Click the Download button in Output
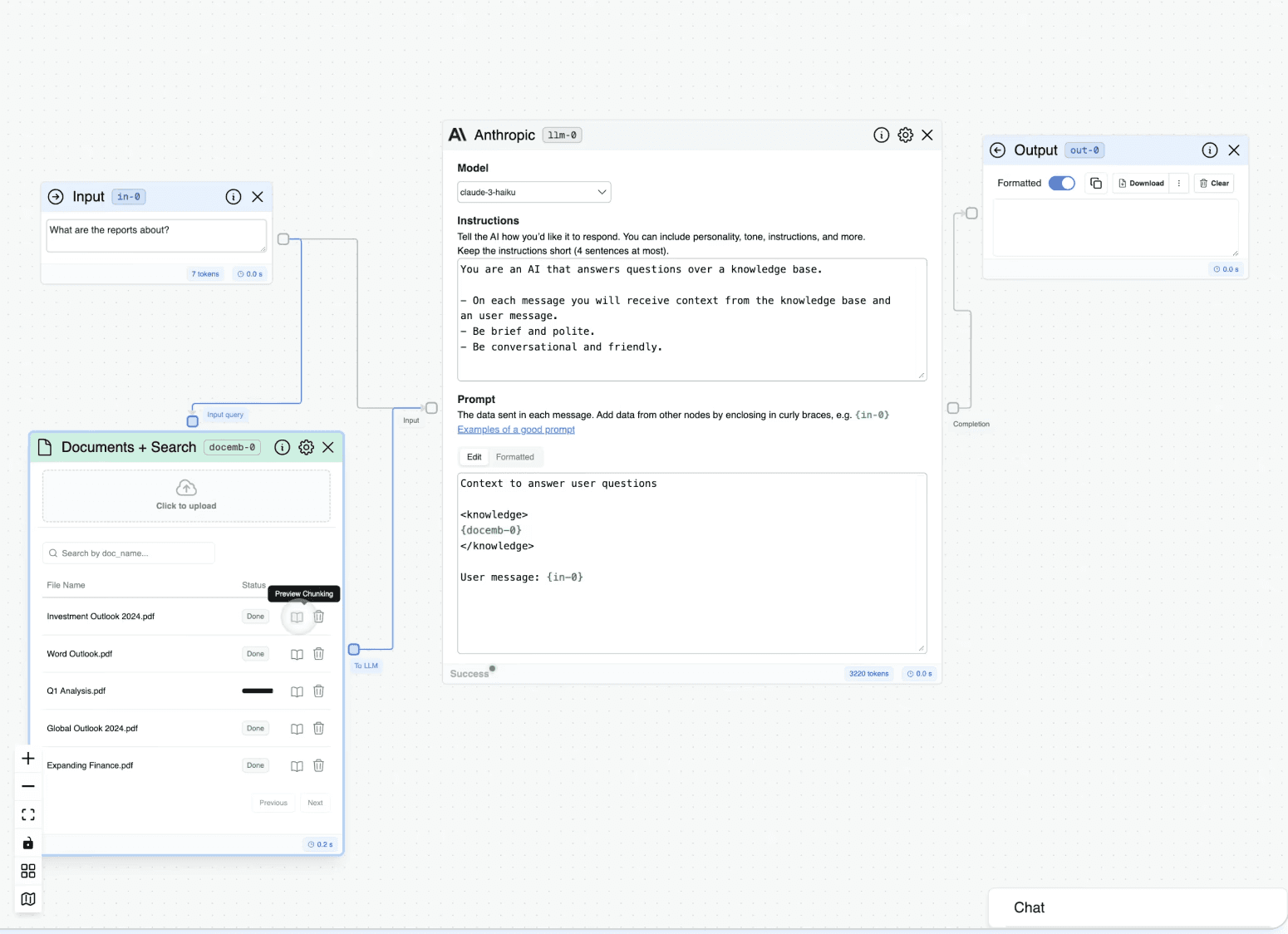The height and width of the screenshot is (934, 1288). click(x=1141, y=183)
